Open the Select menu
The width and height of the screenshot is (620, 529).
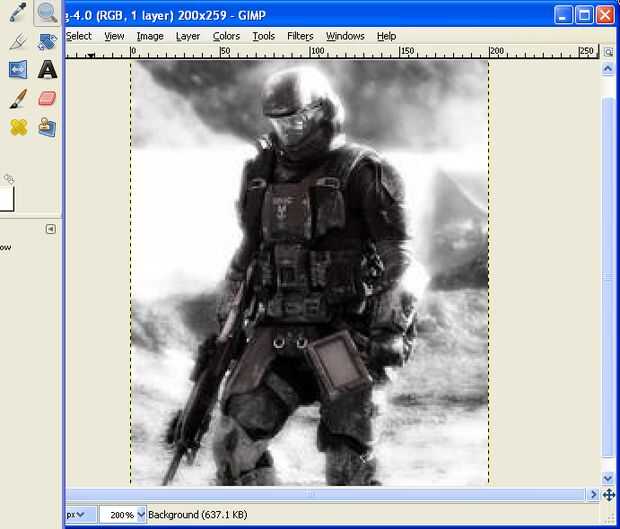(79, 36)
